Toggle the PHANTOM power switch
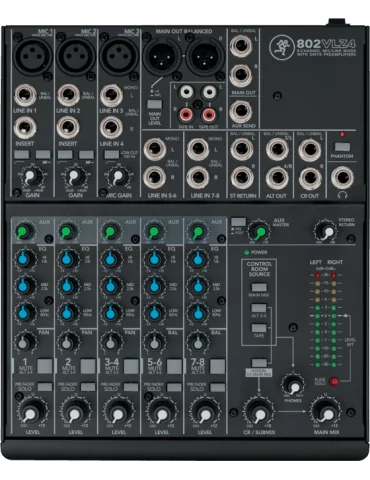Image resolution: width=370 pixels, height=480 pixels. [x=342, y=147]
